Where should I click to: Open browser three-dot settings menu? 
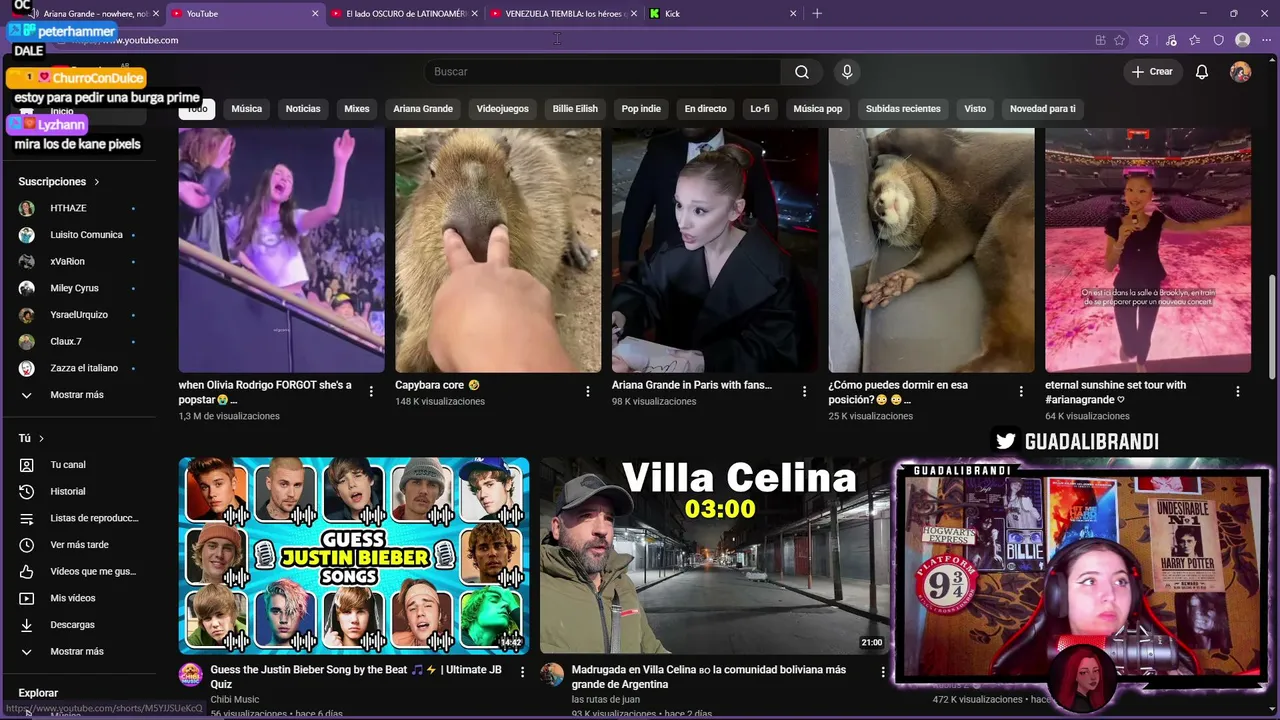(1265, 40)
